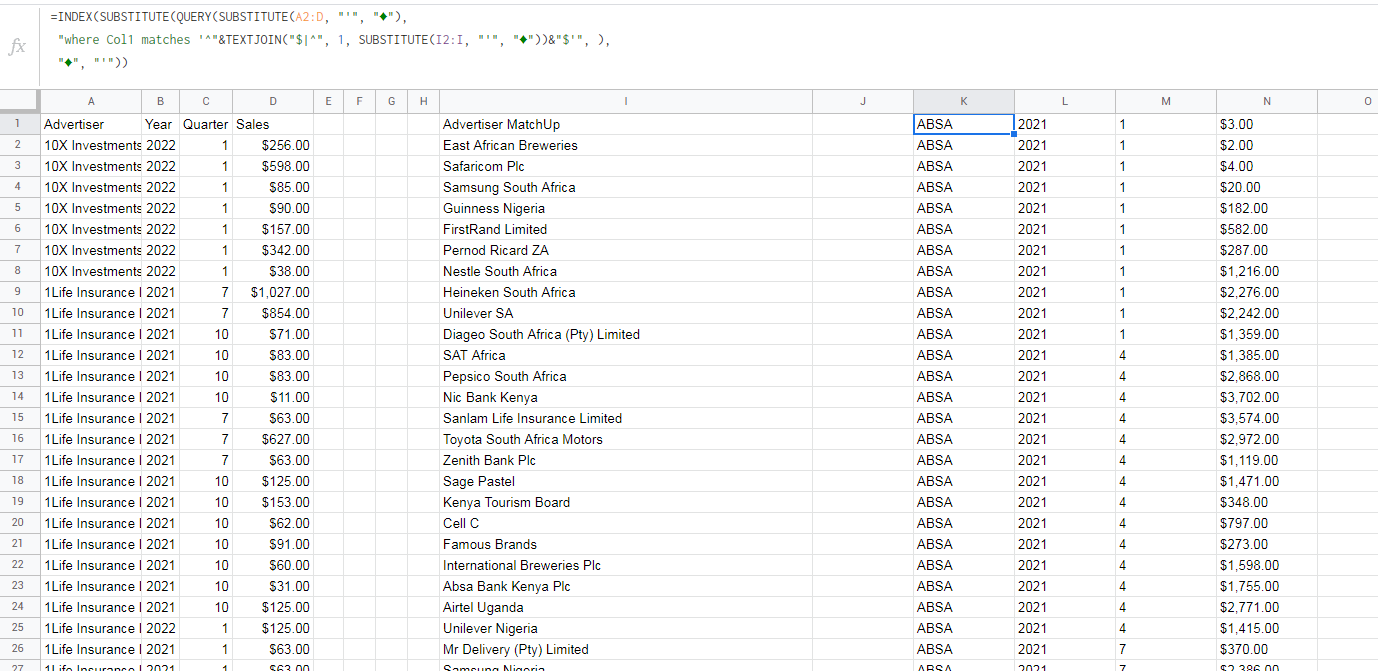Click the $370.00 cell
Viewport: 1378px width, 671px height.
tap(1267, 649)
